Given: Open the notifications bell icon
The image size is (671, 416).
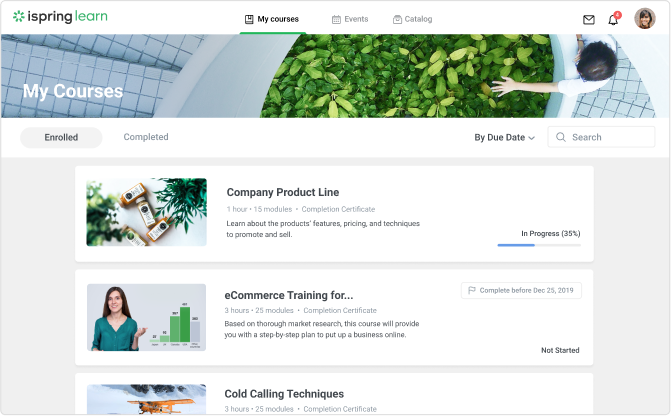Looking at the screenshot, I should click(x=613, y=20).
